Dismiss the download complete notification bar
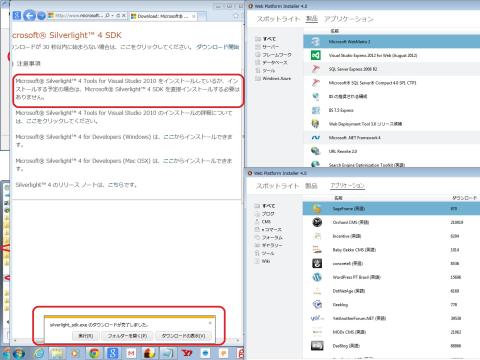 tap(210, 323)
